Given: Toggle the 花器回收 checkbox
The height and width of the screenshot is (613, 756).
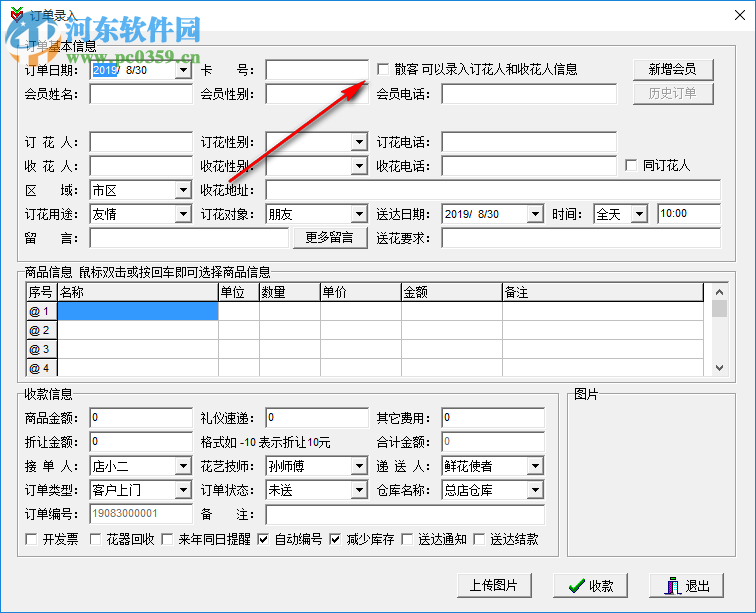Looking at the screenshot, I should tap(95, 539).
